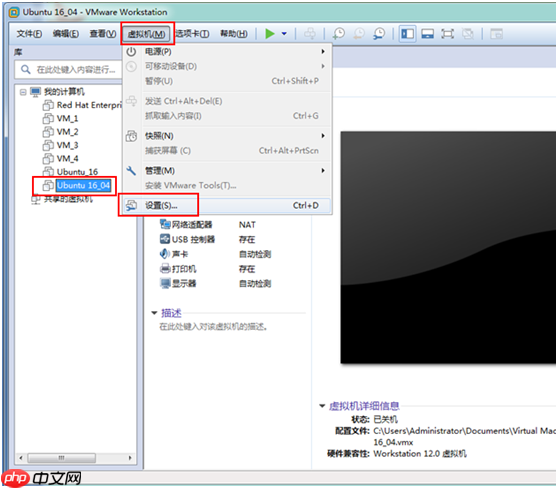Click the settings icon beside 设置(S)
The image size is (558, 488).
pos(131,205)
